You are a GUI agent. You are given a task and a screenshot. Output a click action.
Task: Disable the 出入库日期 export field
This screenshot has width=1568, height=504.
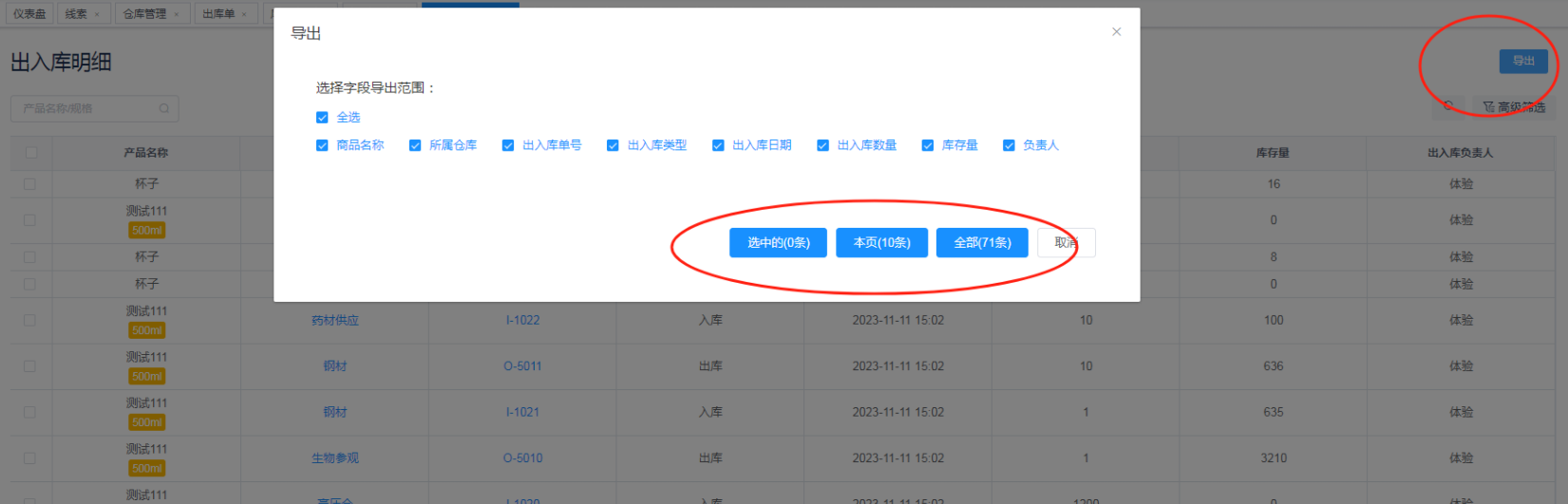coord(718,146)
